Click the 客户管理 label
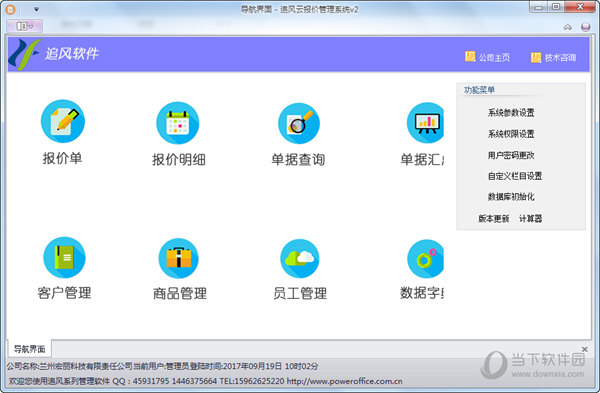 (x=64, y=293)
